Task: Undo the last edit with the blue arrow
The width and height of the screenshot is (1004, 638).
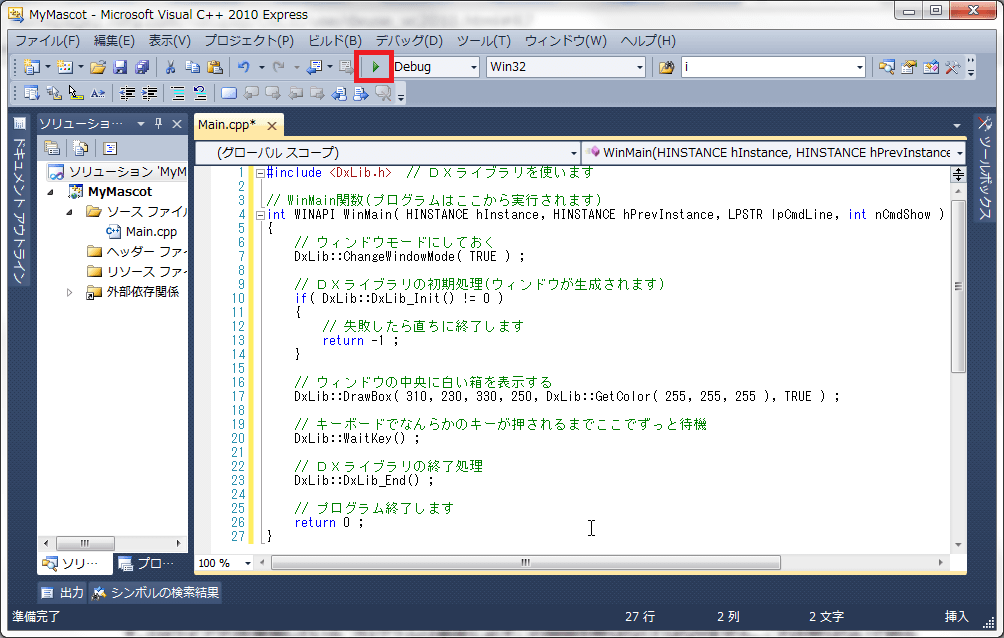Action: (x=243, y=67)
